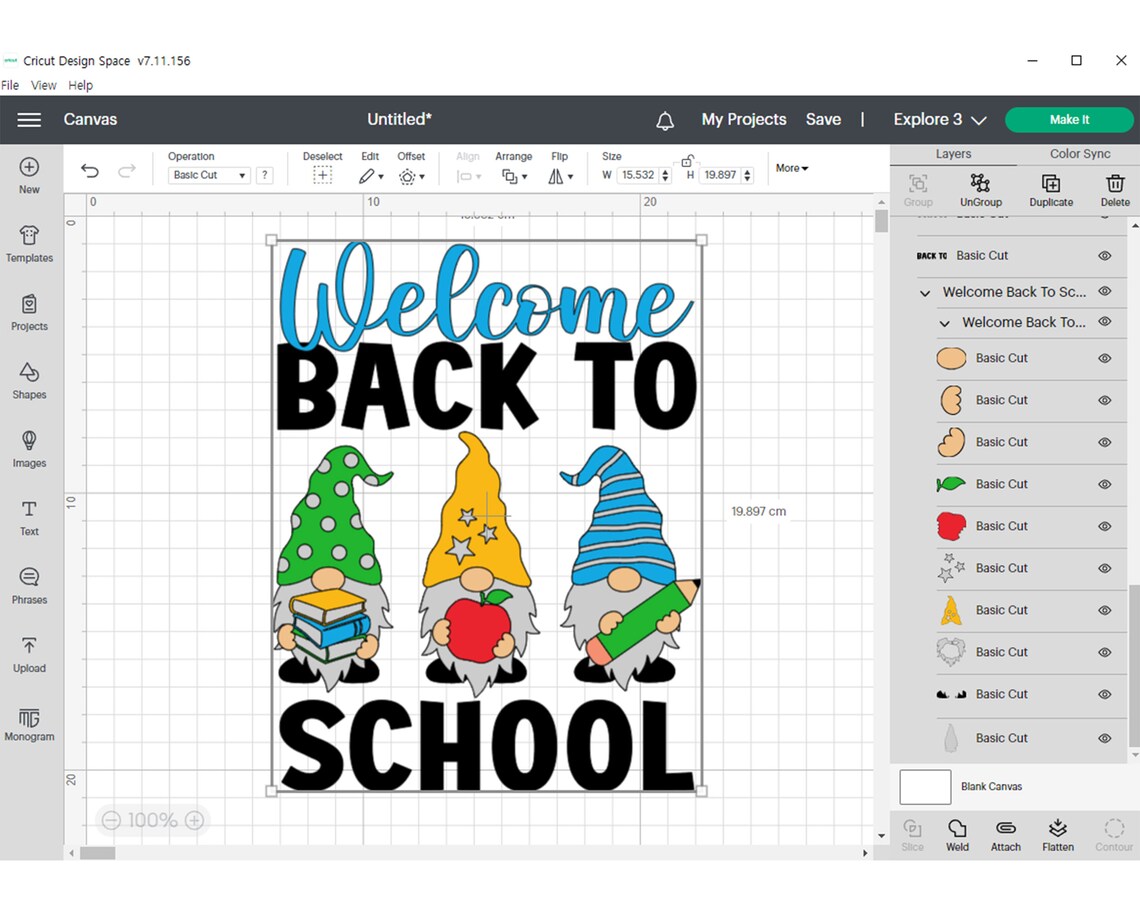1140x912 pixels.
Task: Open the More dropdown in the toolbar
Action: [x=791, y=168]
